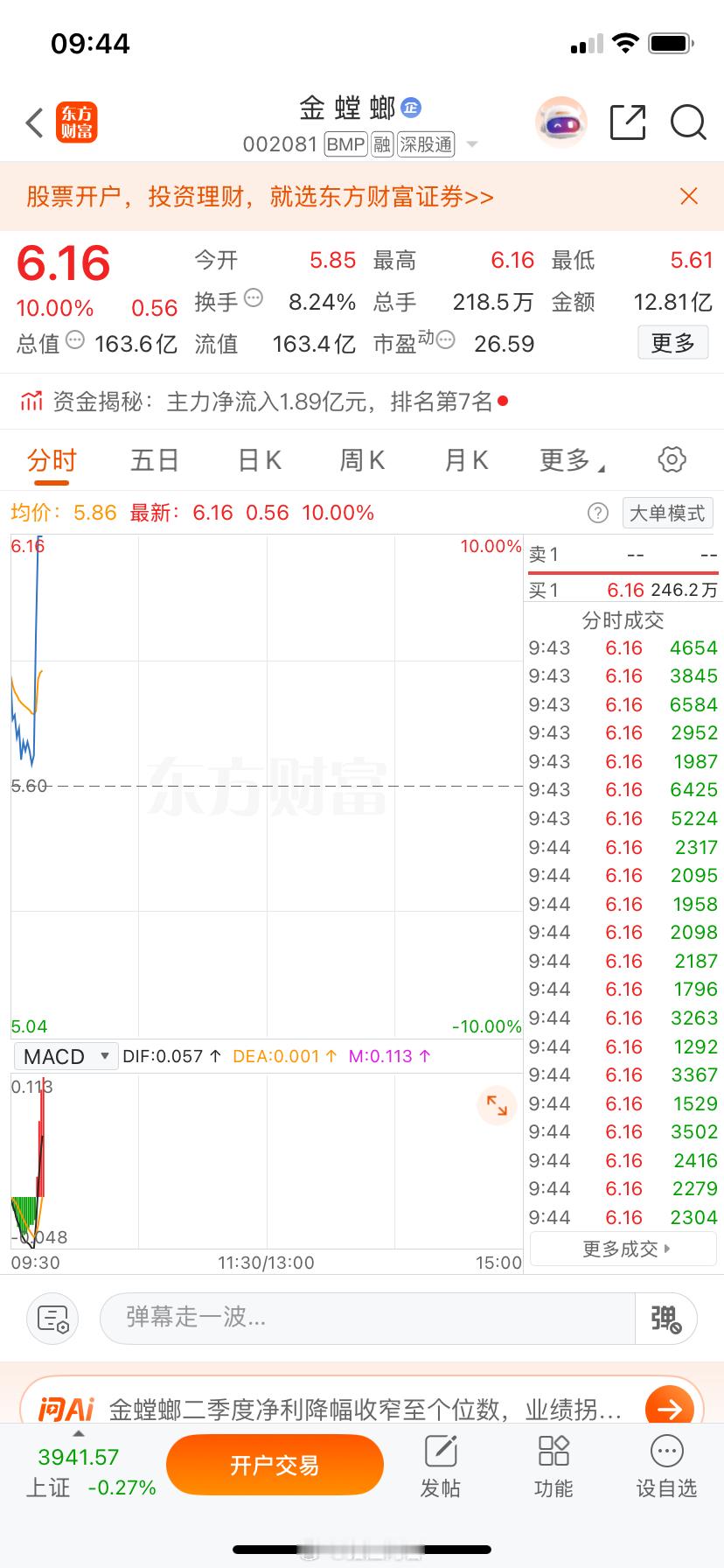Switch to the 日K tab
Screen dimensions: 724x1568
coord(260,460)
